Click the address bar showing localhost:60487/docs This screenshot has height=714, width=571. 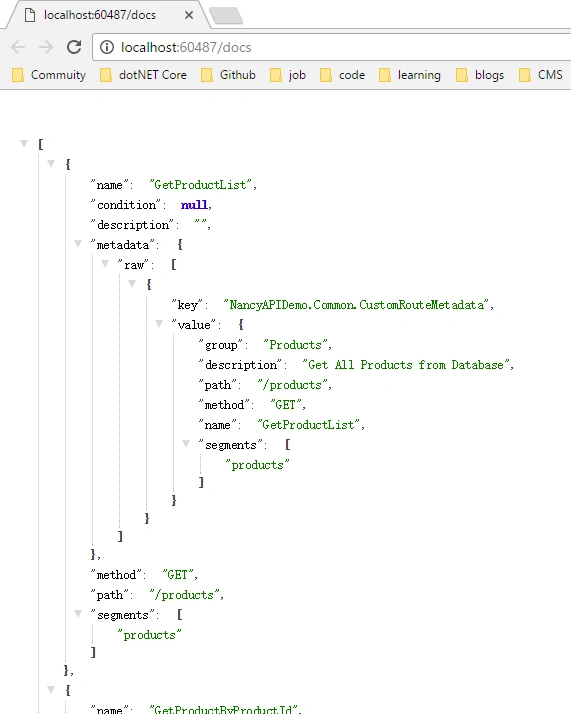[331, 47]
